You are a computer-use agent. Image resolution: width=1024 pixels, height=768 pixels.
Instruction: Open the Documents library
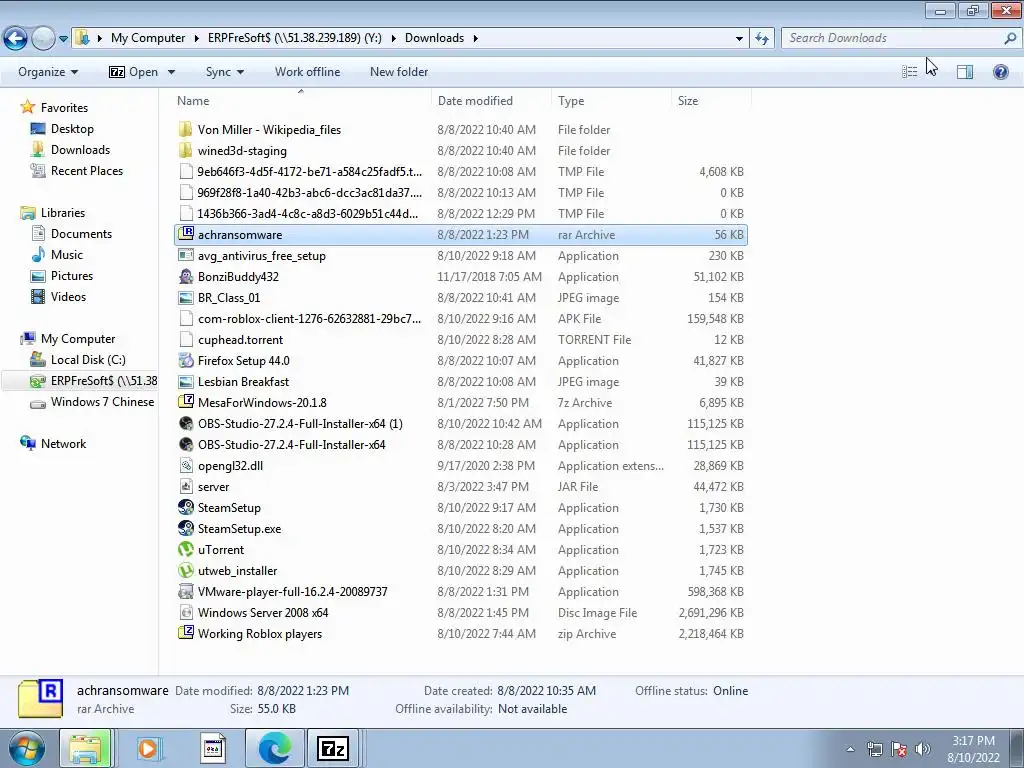click(x=81, y=234)
